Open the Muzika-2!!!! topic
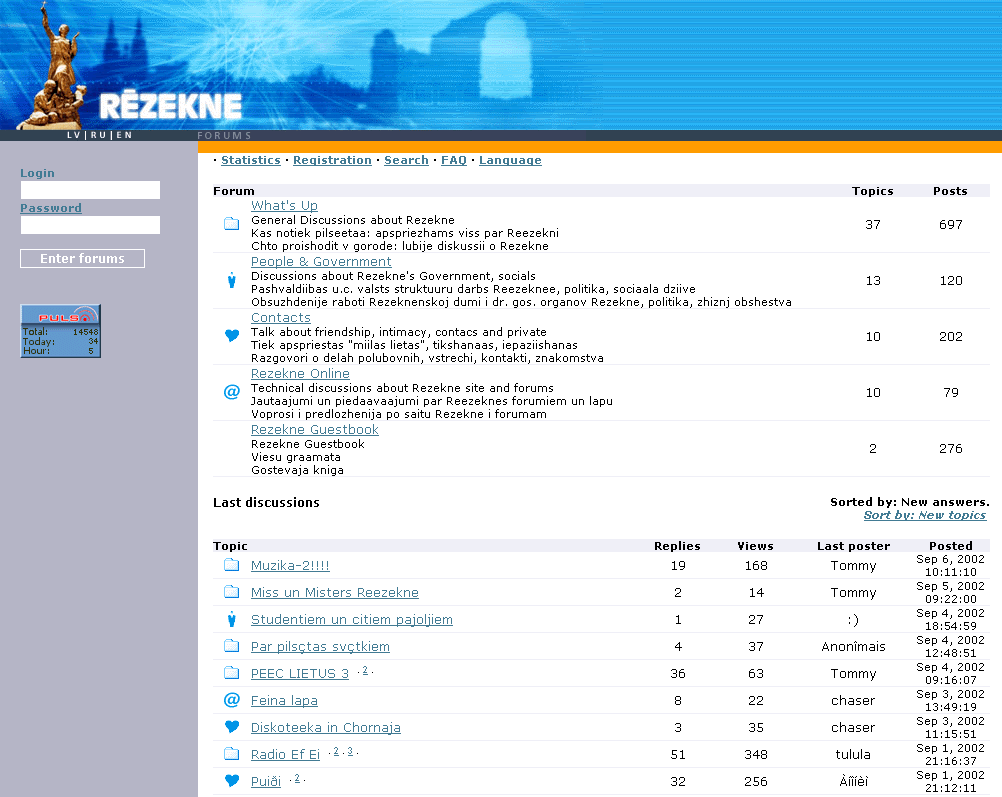 [290, 566]
